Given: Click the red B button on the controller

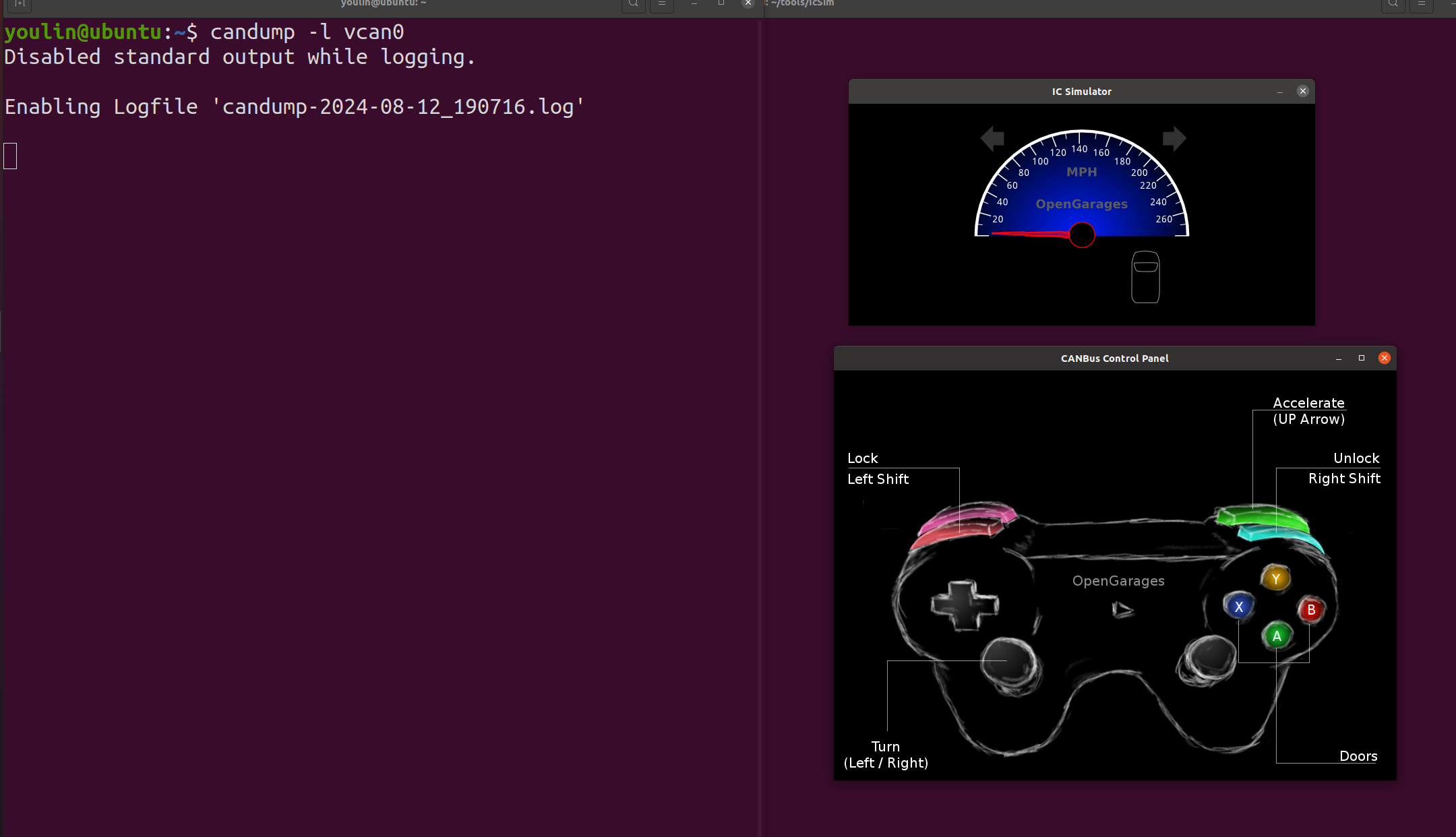Looking at the screenshot, I should 1311,610.
